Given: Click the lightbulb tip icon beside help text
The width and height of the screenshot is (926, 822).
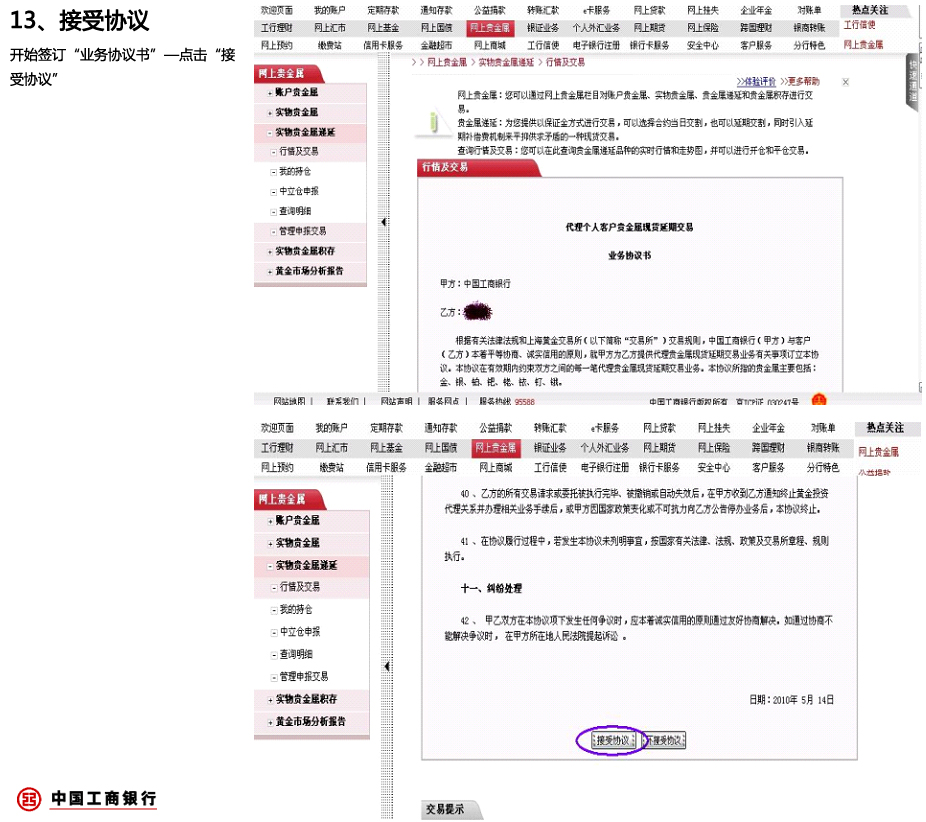Looking at the screenshot, I should (433, 123).
